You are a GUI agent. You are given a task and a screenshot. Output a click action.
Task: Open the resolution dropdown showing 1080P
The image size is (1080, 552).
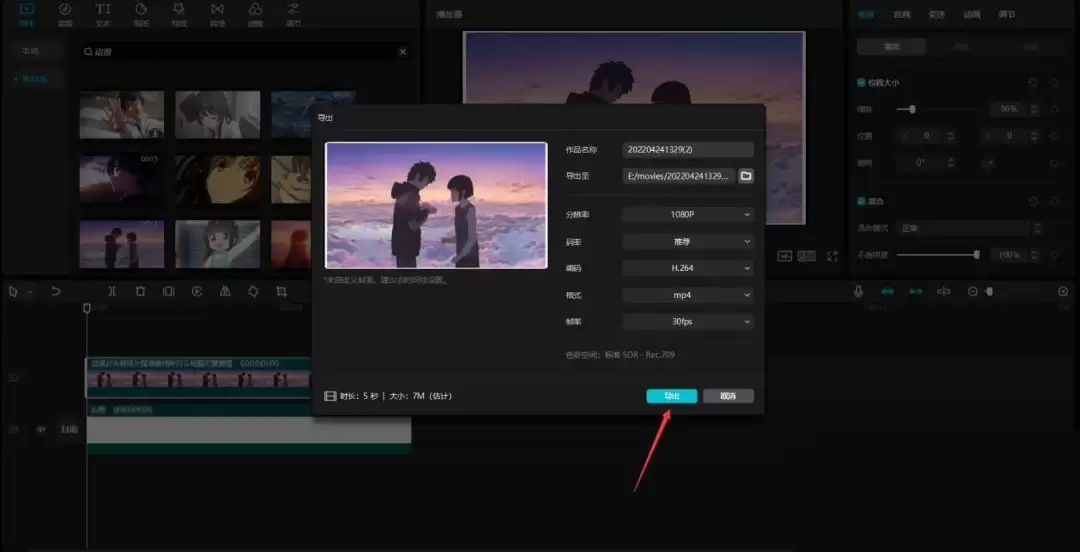[687, 215]
